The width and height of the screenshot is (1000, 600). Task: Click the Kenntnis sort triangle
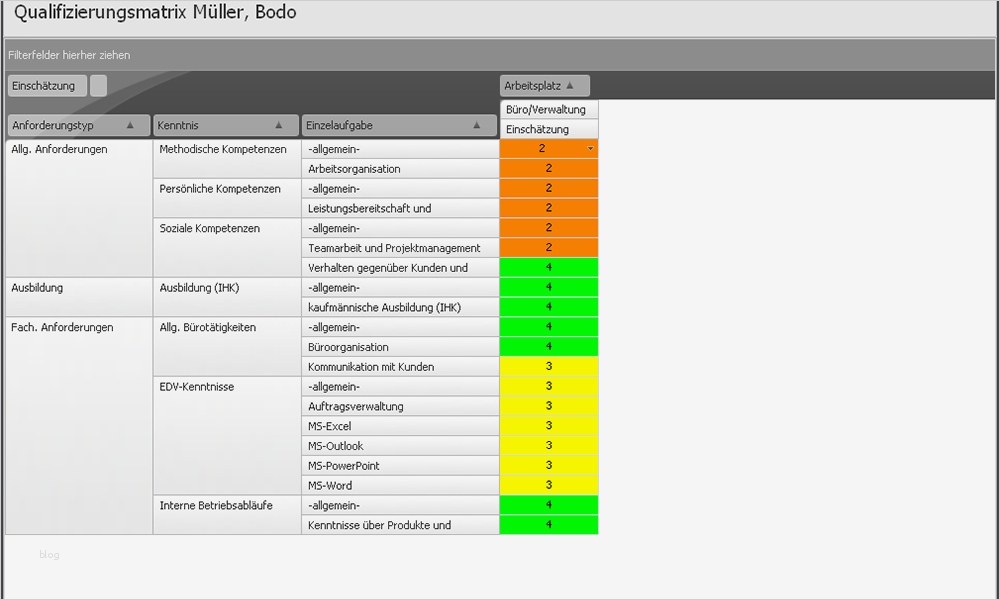[x=279, y=125]
